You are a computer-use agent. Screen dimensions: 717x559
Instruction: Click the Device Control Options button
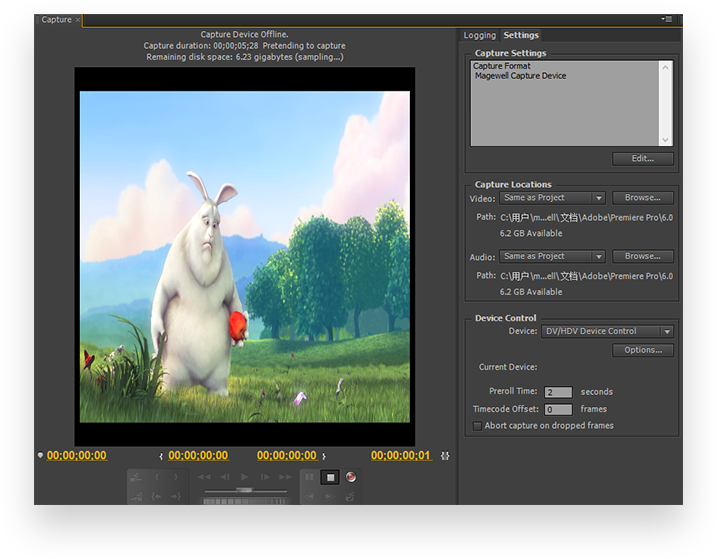click(x=642, y=350)
